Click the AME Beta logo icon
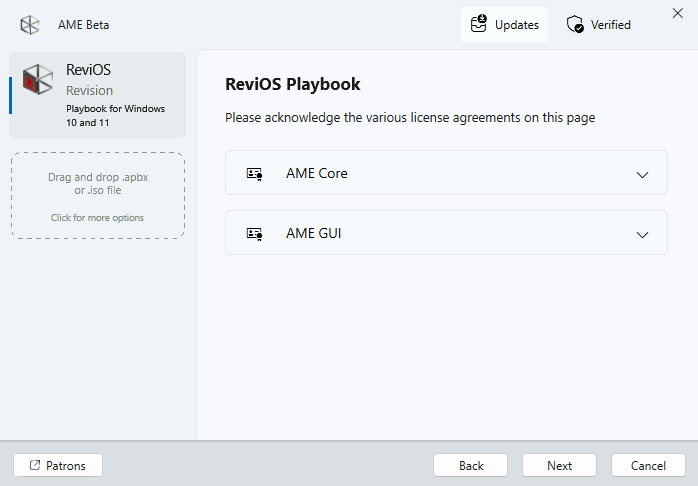698x486 pixels. click(30, 25)
